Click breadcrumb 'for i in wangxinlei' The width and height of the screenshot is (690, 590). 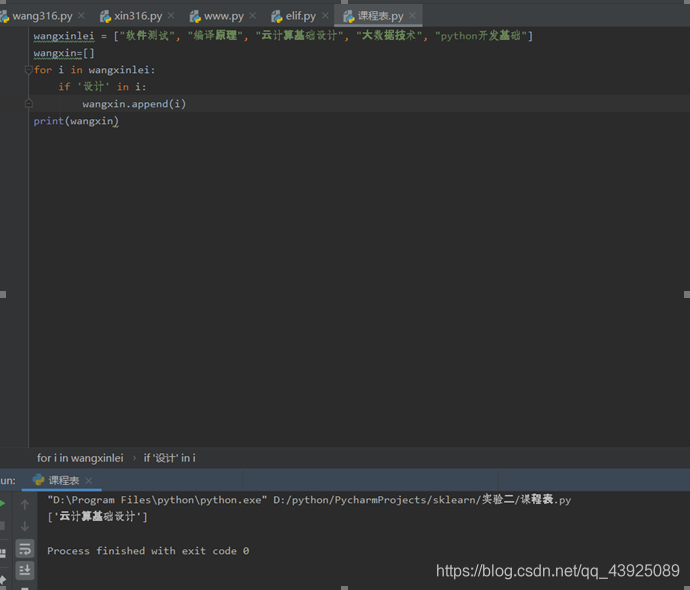(x=80, y=458)
